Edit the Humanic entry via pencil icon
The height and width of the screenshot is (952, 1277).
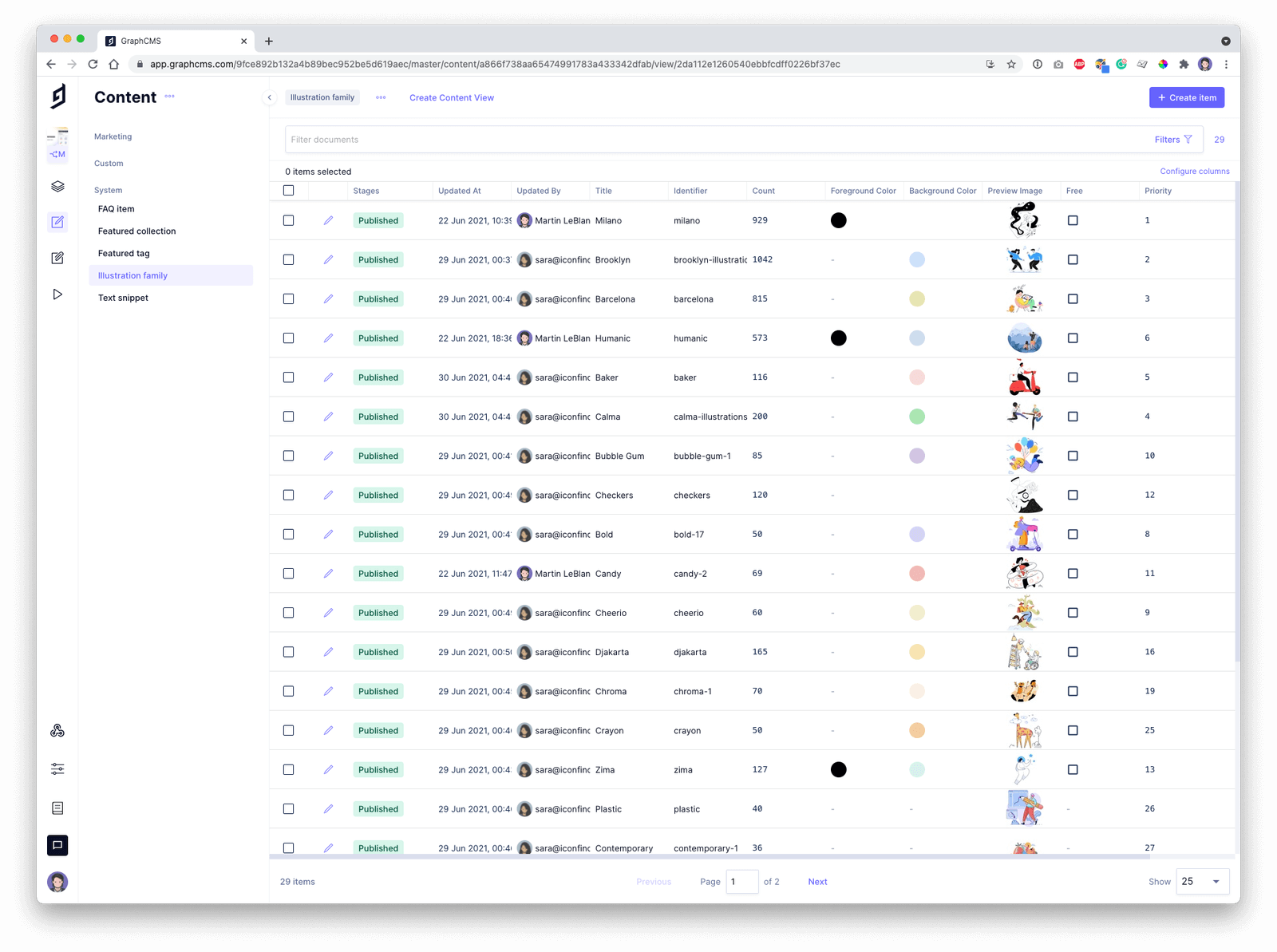[x=328, y=338]
